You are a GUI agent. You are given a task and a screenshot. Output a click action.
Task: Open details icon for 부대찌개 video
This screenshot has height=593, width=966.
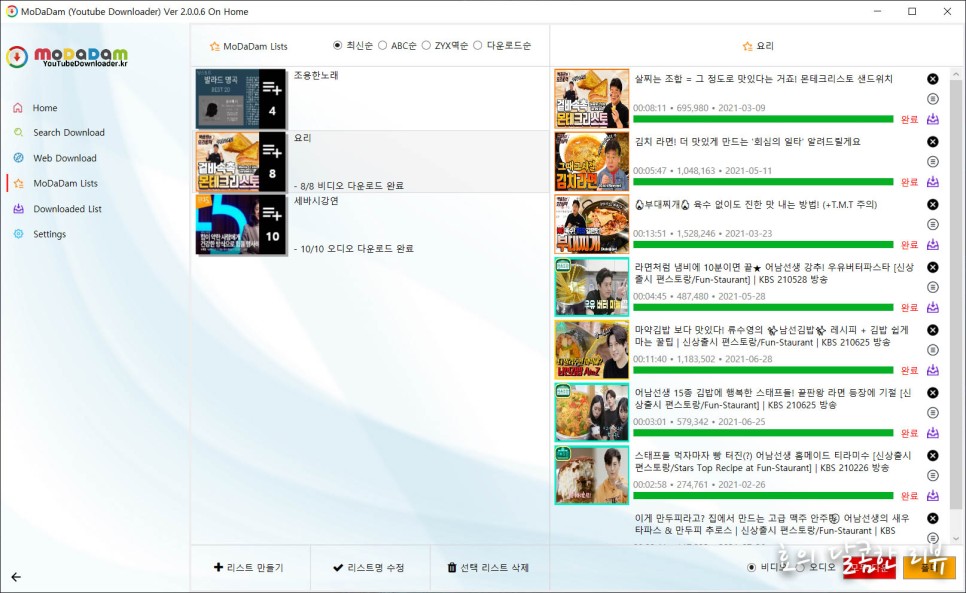point(933,224)
